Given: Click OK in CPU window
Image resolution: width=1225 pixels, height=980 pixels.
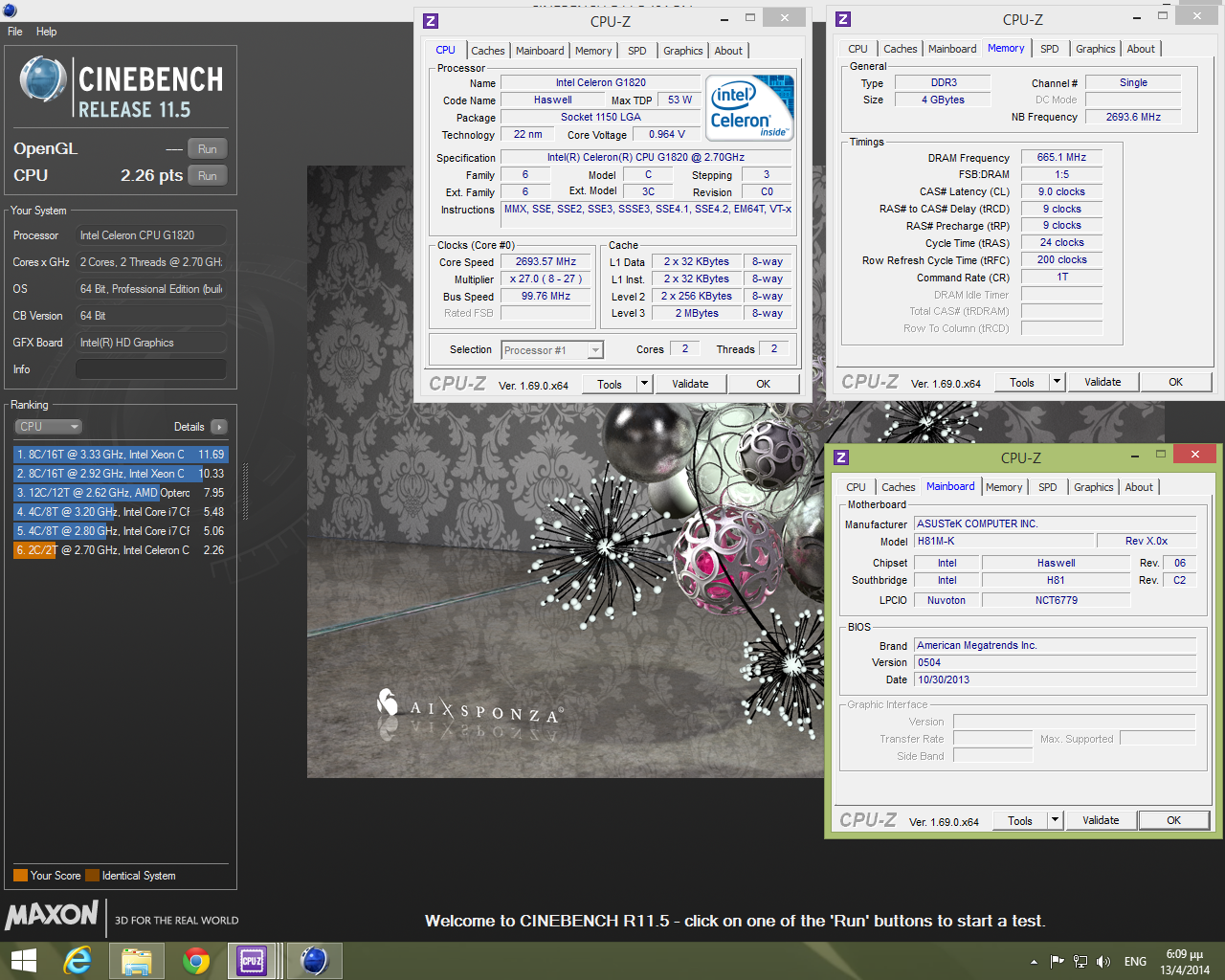Looking at the screenshot, I should pos(763,384).
